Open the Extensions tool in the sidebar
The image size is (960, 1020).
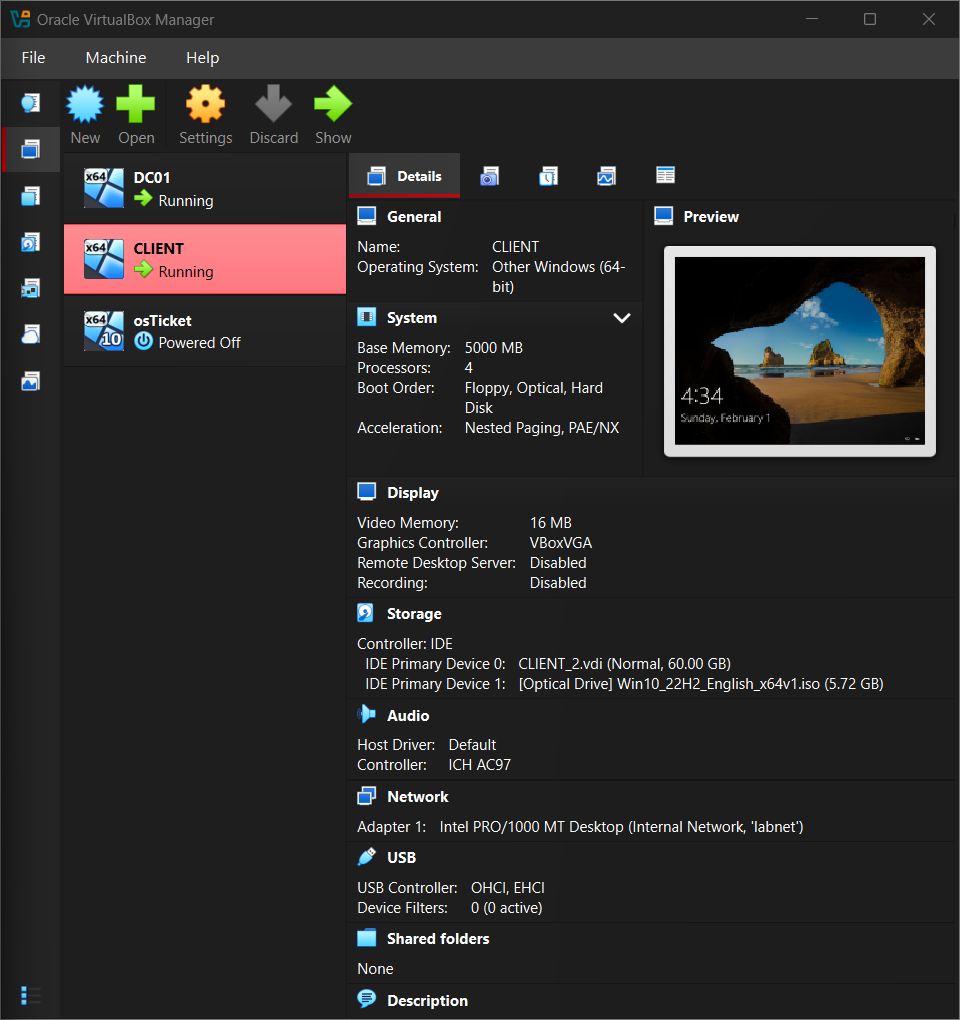pyautogui.click(x=31, y=196)
